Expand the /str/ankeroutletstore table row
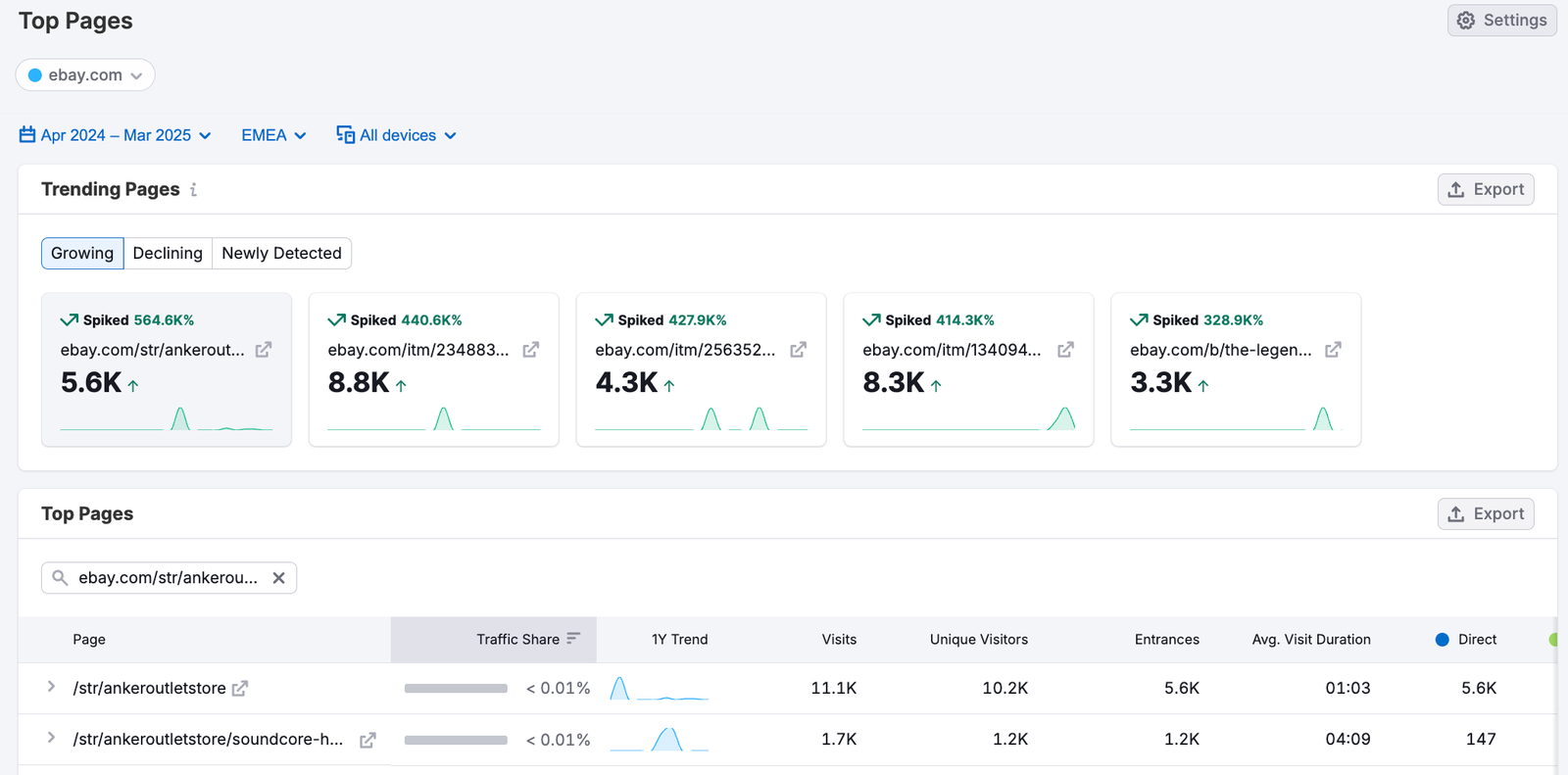The image size is (1568, 775). click(51, 688)
